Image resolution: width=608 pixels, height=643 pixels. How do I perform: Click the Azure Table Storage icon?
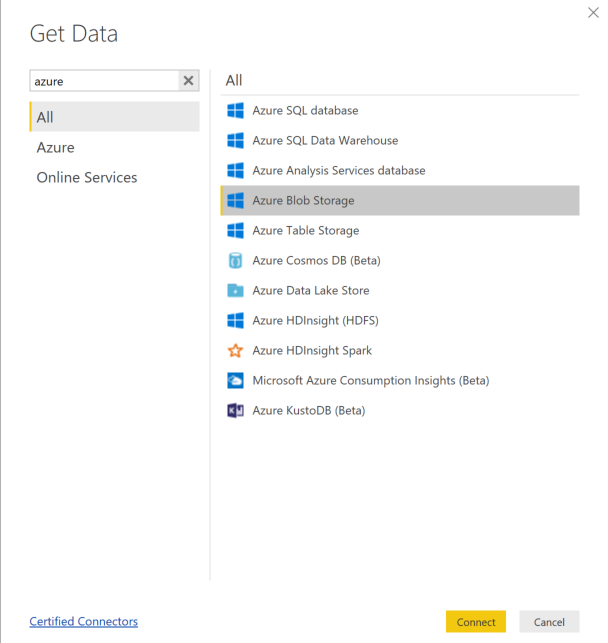(x=236, y=230)
